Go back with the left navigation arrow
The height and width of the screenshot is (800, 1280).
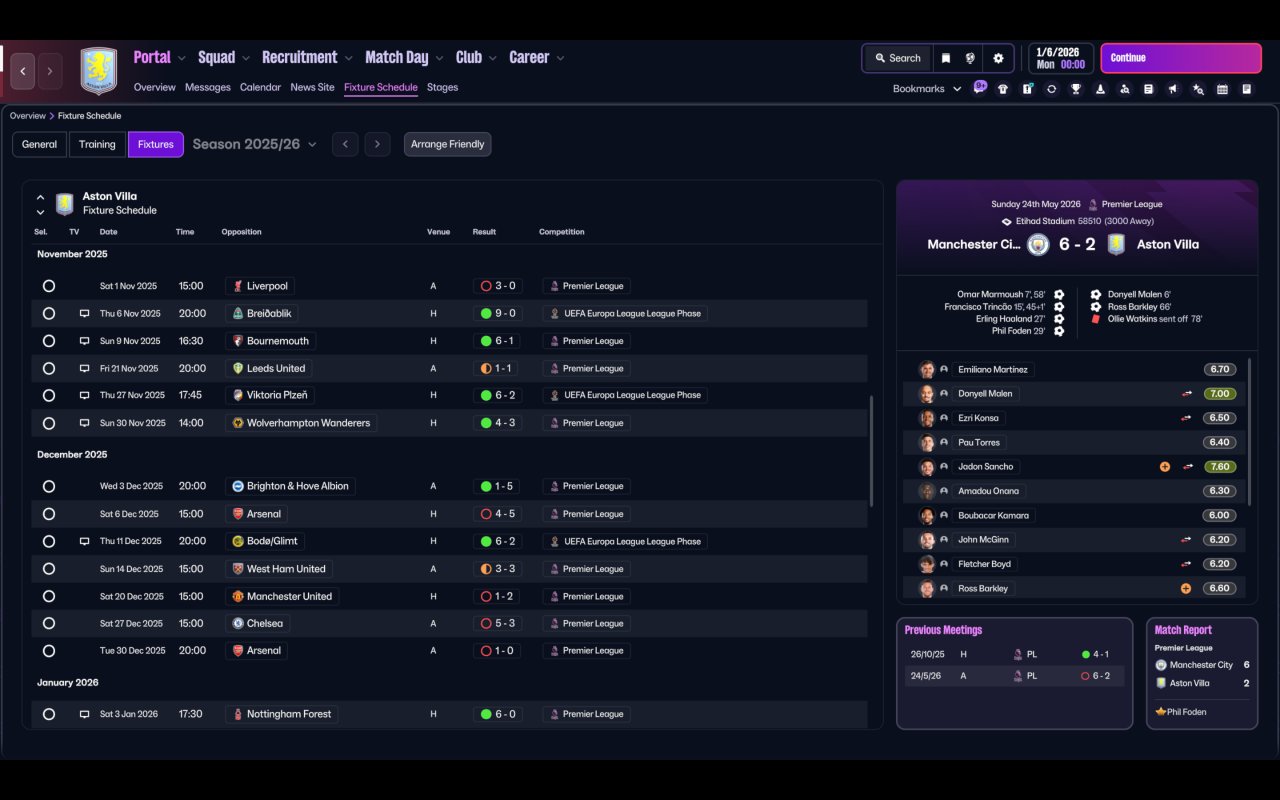23,71
